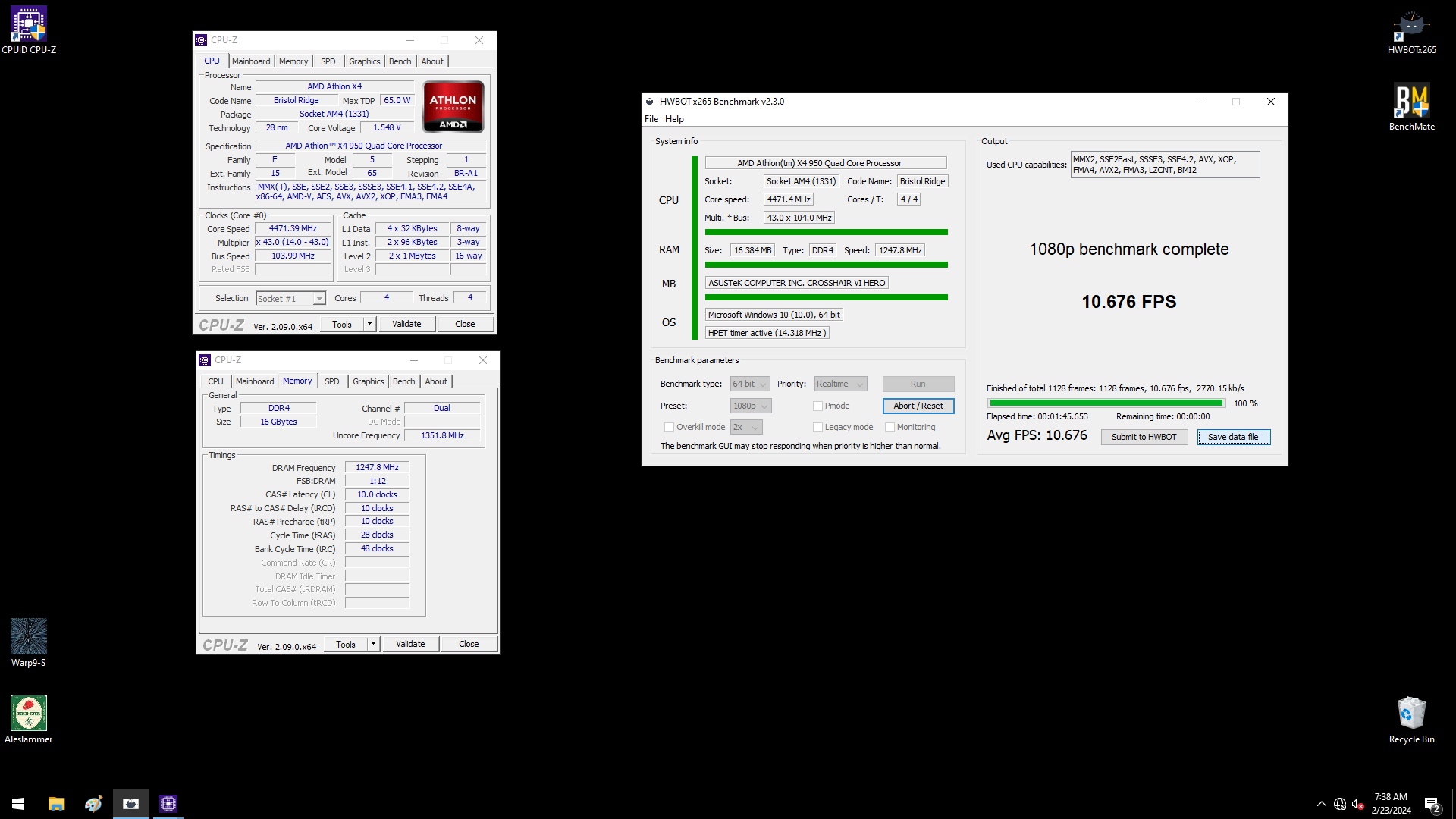Select the HWBOT x265 taskbar icon

click(x=130, y=804)
